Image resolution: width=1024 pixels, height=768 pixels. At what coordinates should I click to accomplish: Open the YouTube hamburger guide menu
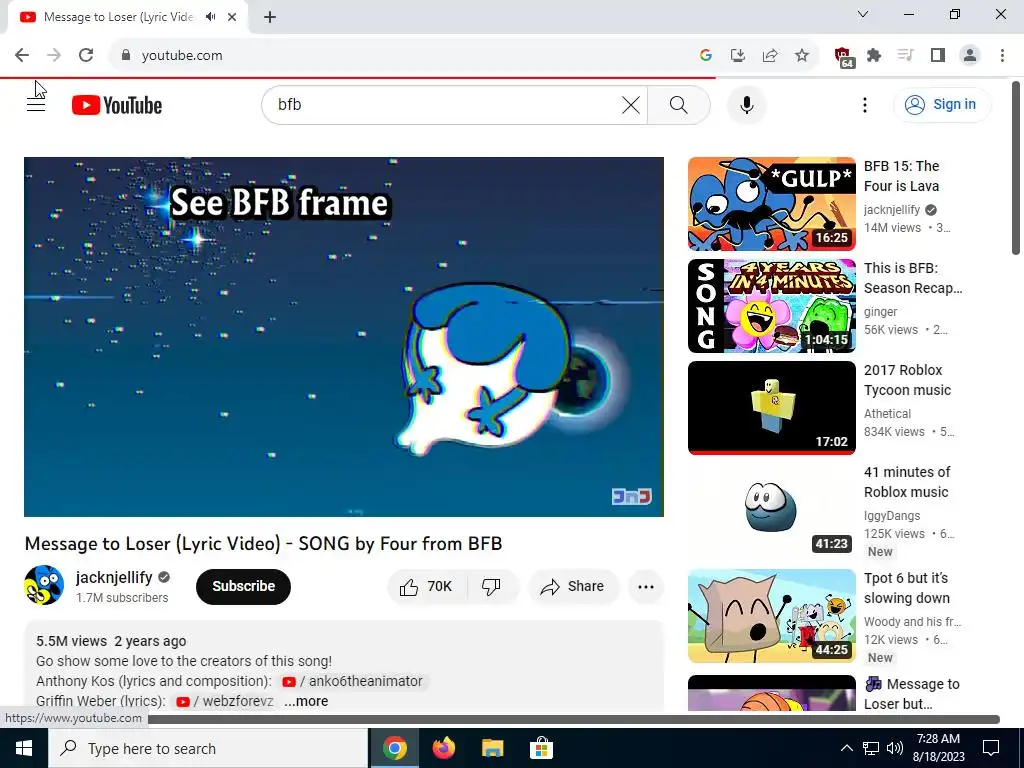click(36, 104)
